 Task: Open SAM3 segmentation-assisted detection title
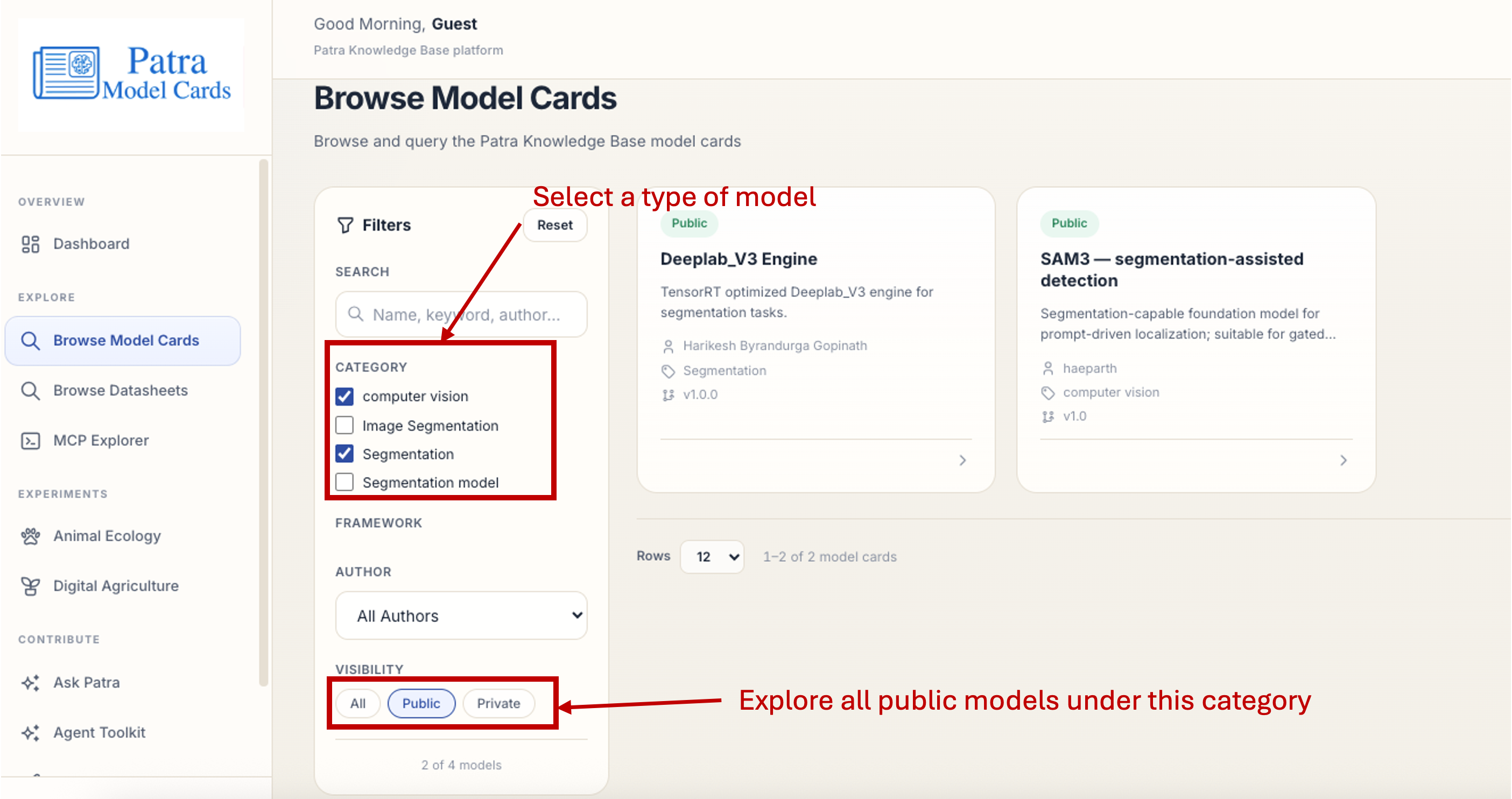pos(1172,270)
